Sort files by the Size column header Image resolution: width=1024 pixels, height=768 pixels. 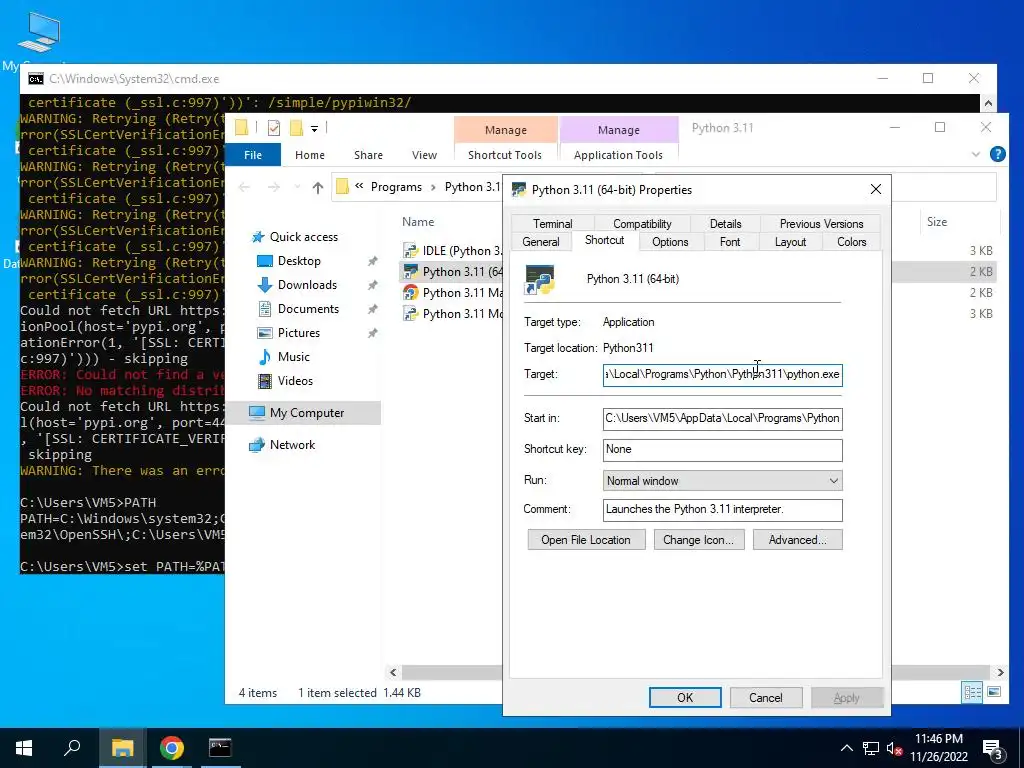coord(936,222)
